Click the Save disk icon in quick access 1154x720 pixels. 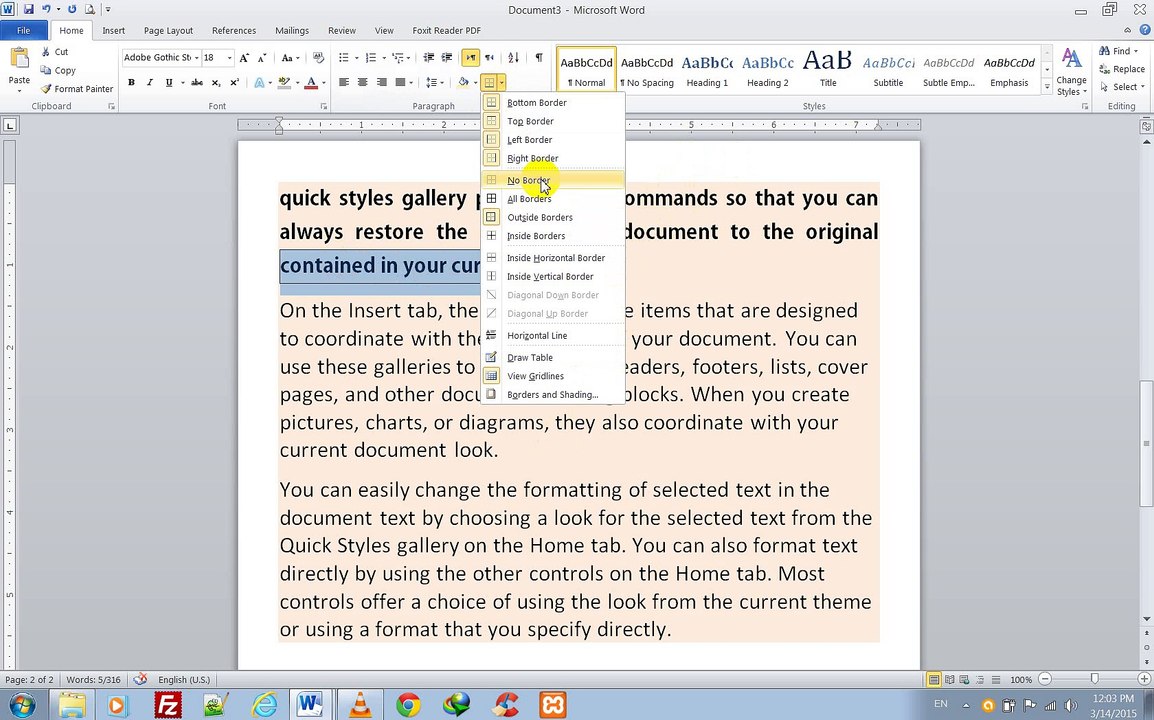(29, 10)
